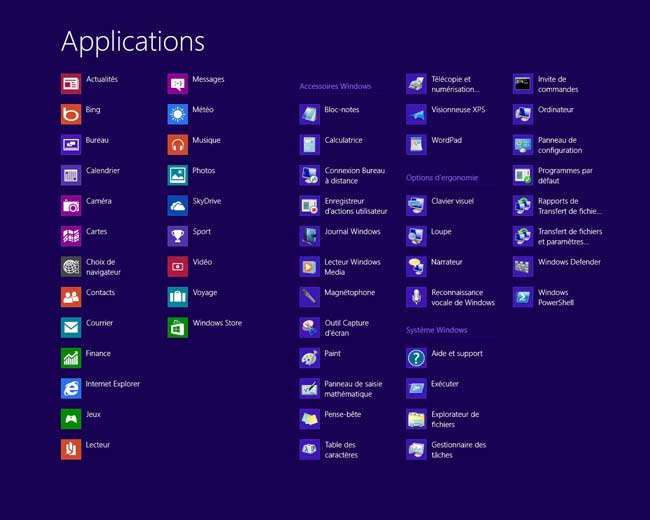Click the Programmes par défaut label
This screenshot has height=520, width=650.
click(x=565, y=175)
